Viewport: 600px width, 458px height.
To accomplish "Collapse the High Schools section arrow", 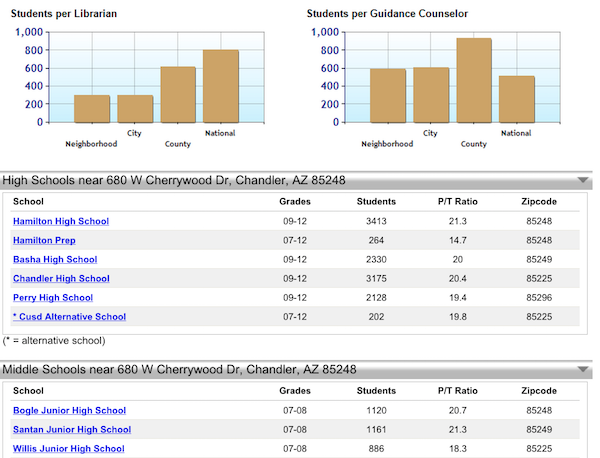I will coord(582,180).
